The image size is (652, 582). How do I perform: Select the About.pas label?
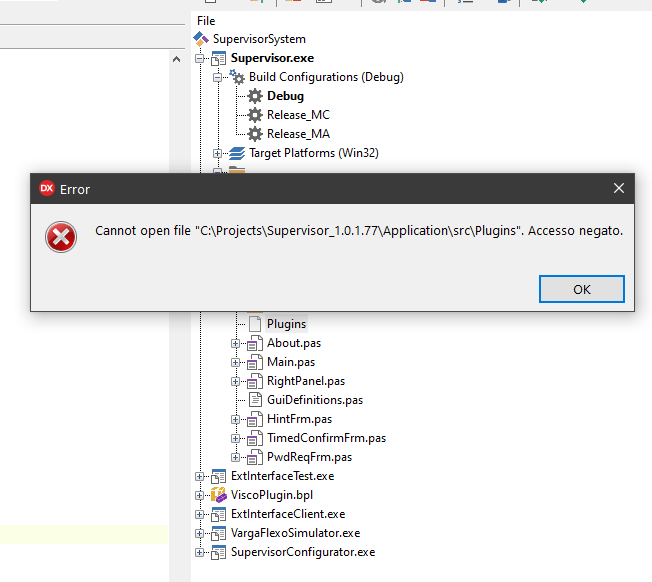coord(294,343)
